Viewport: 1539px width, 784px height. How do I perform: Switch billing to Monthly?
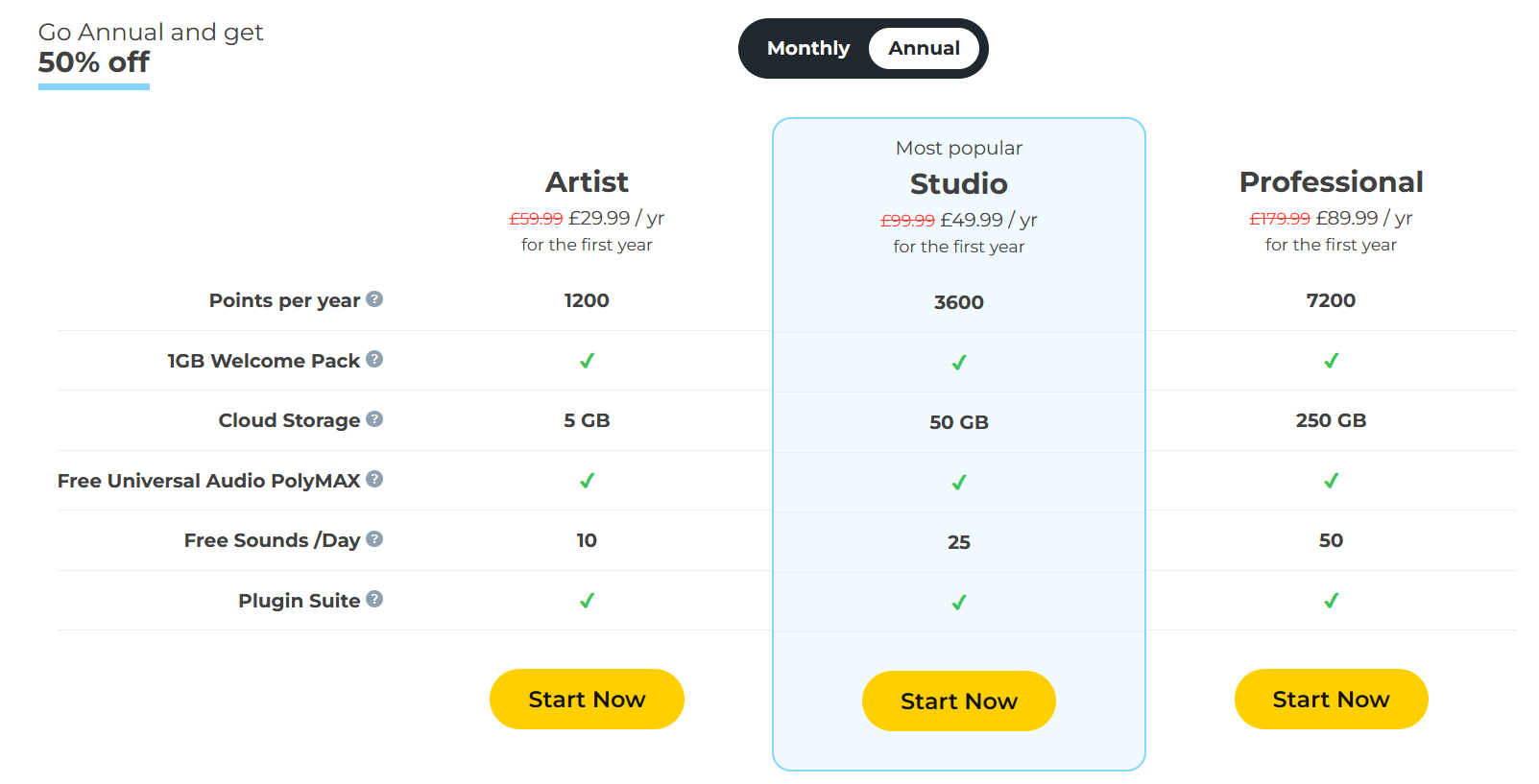pyautogui.click(x=808, y=48)
